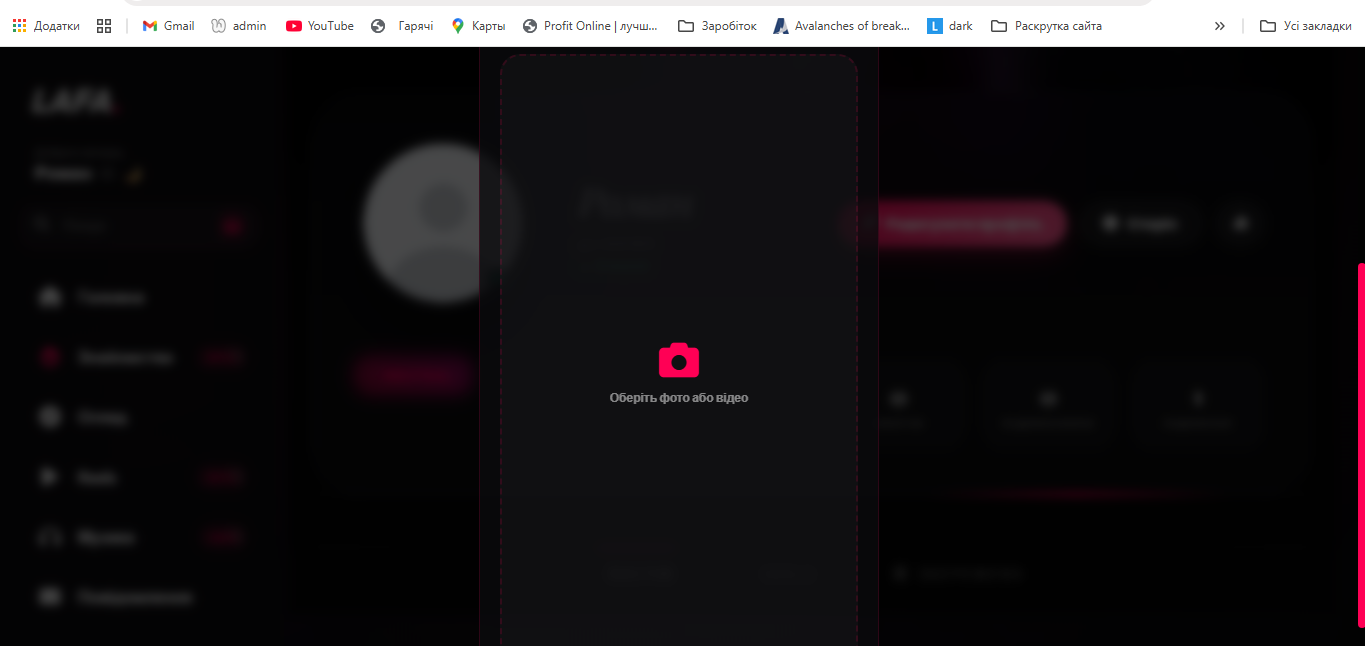The height and width of the screenshot is (646, 1365).
Task: Open the Avalanches of break... bookmark
Action: [x=841, y=26]
